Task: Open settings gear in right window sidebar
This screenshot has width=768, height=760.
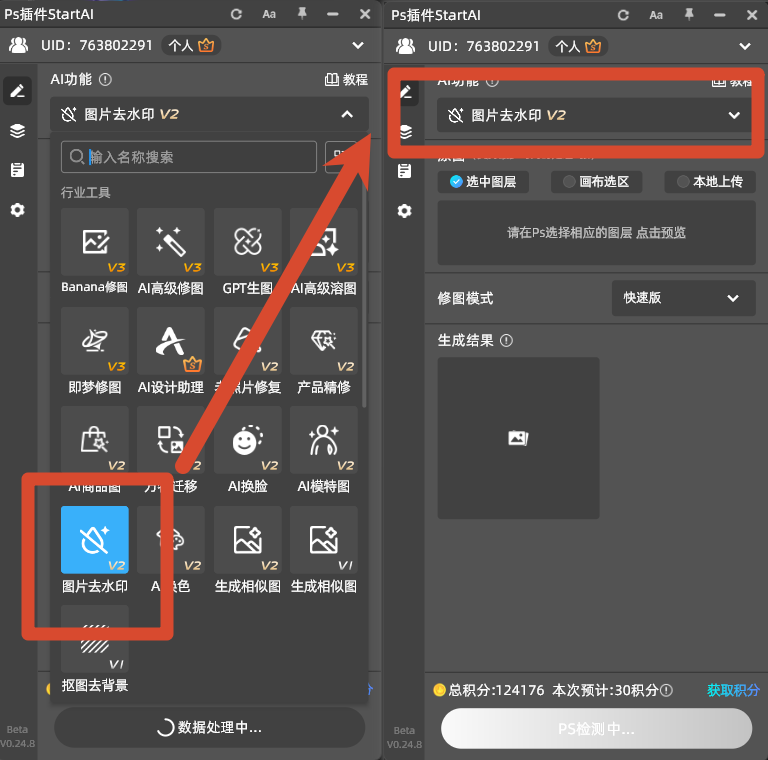Action: coord(405,211)
